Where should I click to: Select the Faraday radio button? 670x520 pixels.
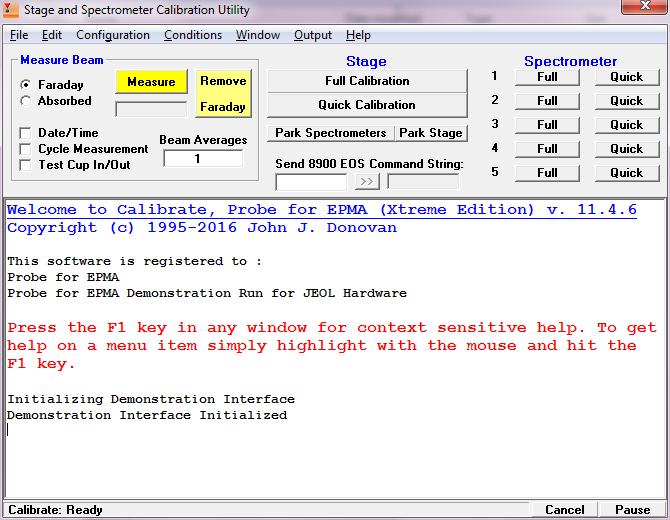point(26,85)
